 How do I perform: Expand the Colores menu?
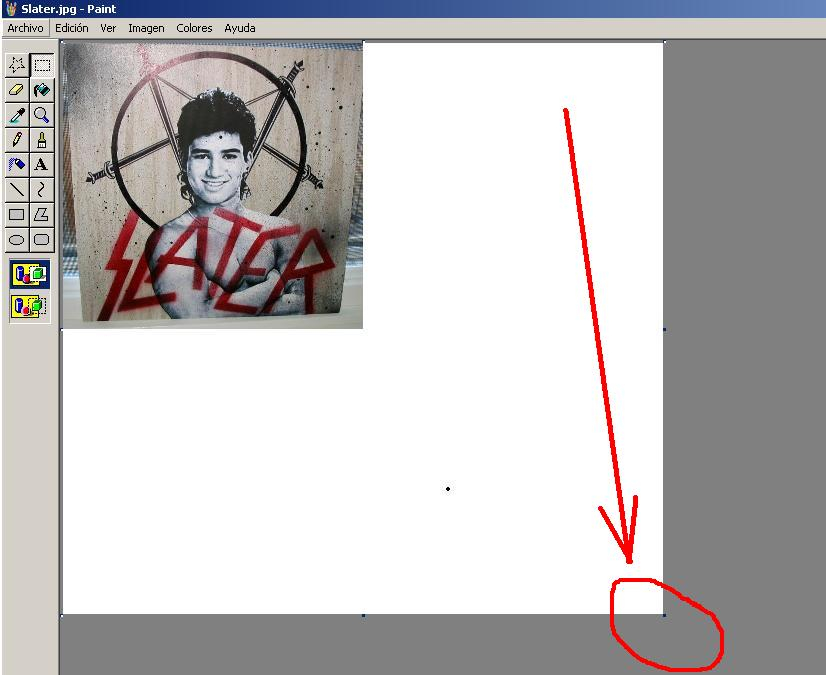pyautogui.click(x=194, y=28)
